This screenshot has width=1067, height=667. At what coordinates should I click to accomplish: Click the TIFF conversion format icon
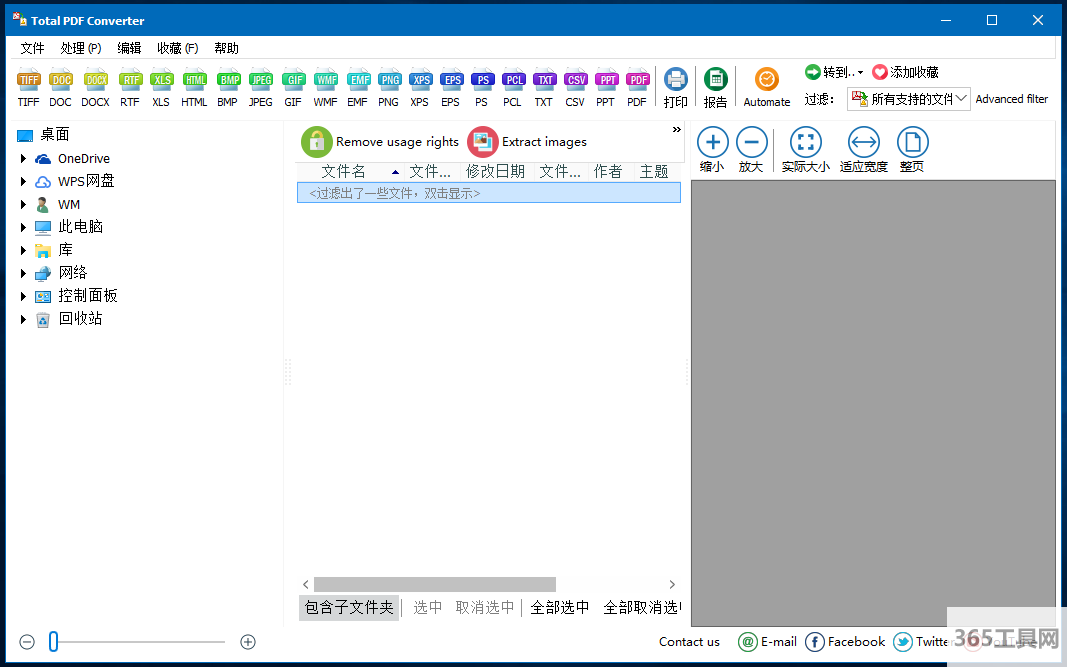[x=28, y=80]
